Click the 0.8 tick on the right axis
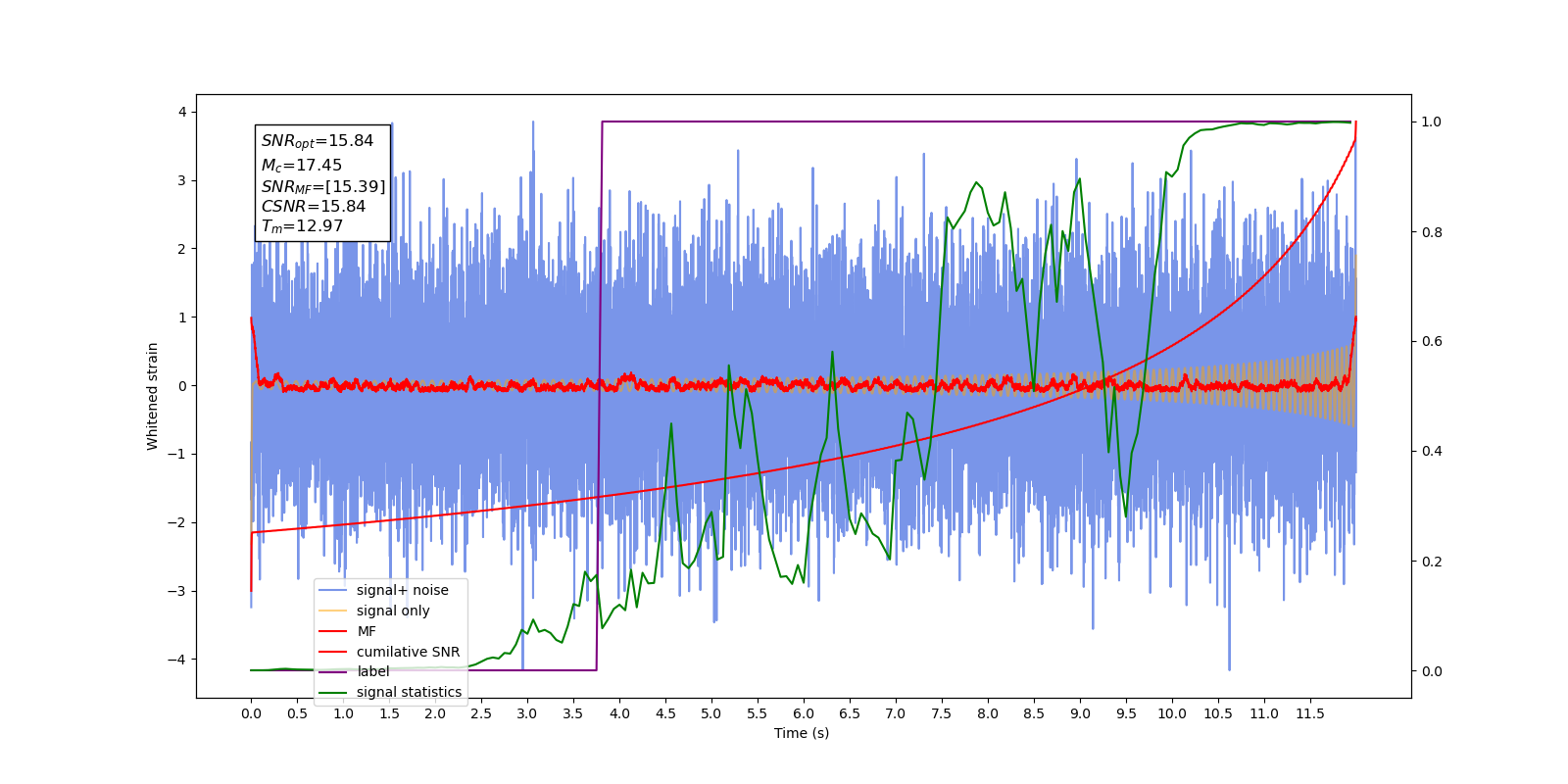This screenshot has width=1568, height=784. coord(1432,232)
